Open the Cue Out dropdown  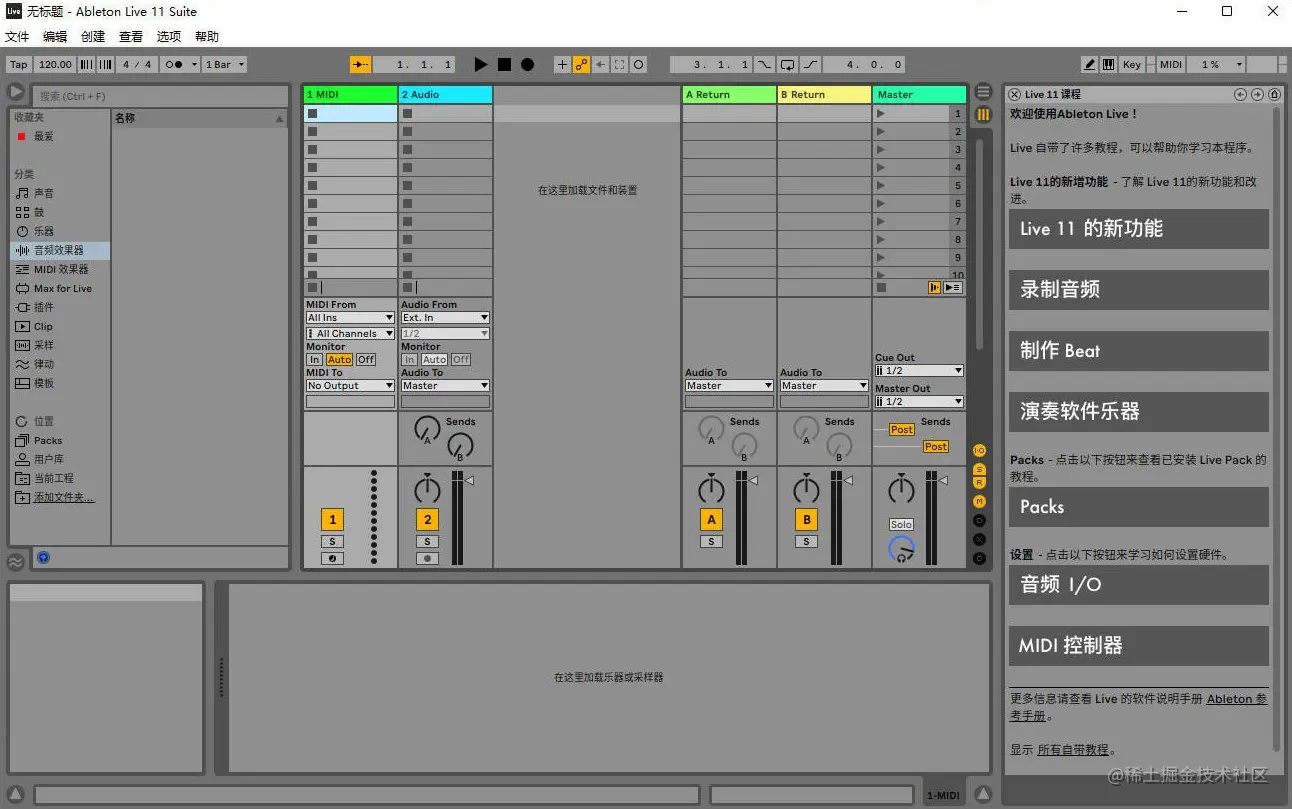[919, 371]
